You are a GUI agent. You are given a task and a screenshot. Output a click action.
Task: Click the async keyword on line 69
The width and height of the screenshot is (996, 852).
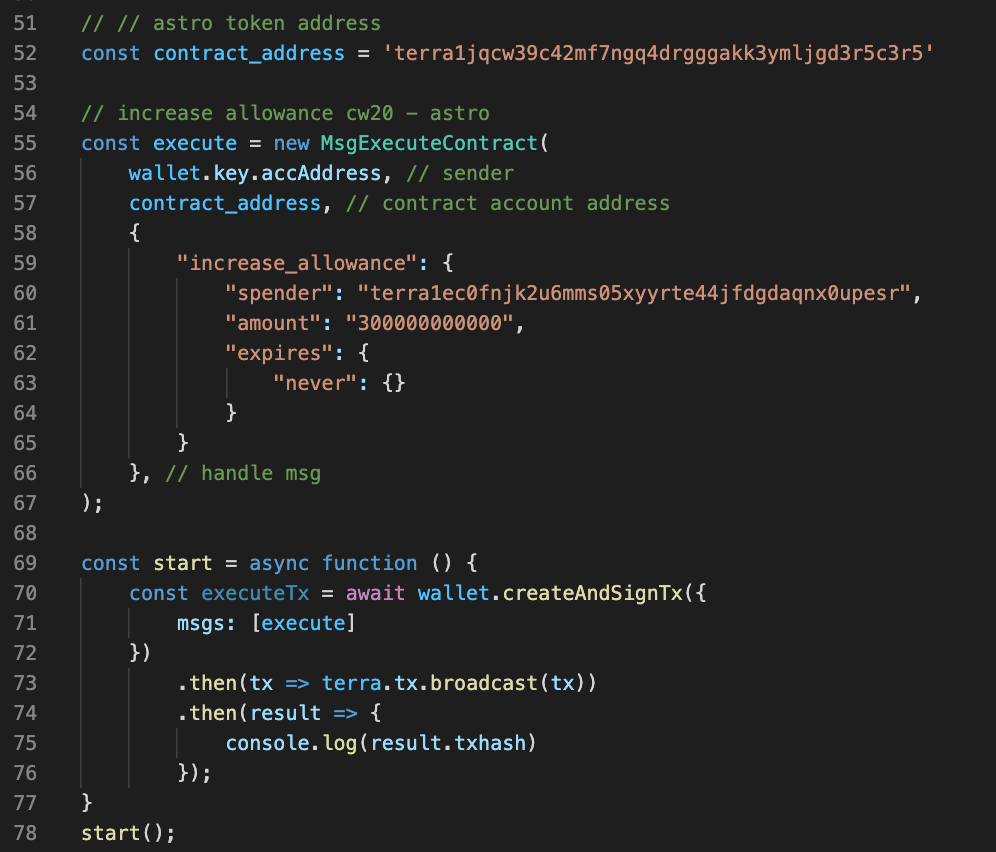279,563
